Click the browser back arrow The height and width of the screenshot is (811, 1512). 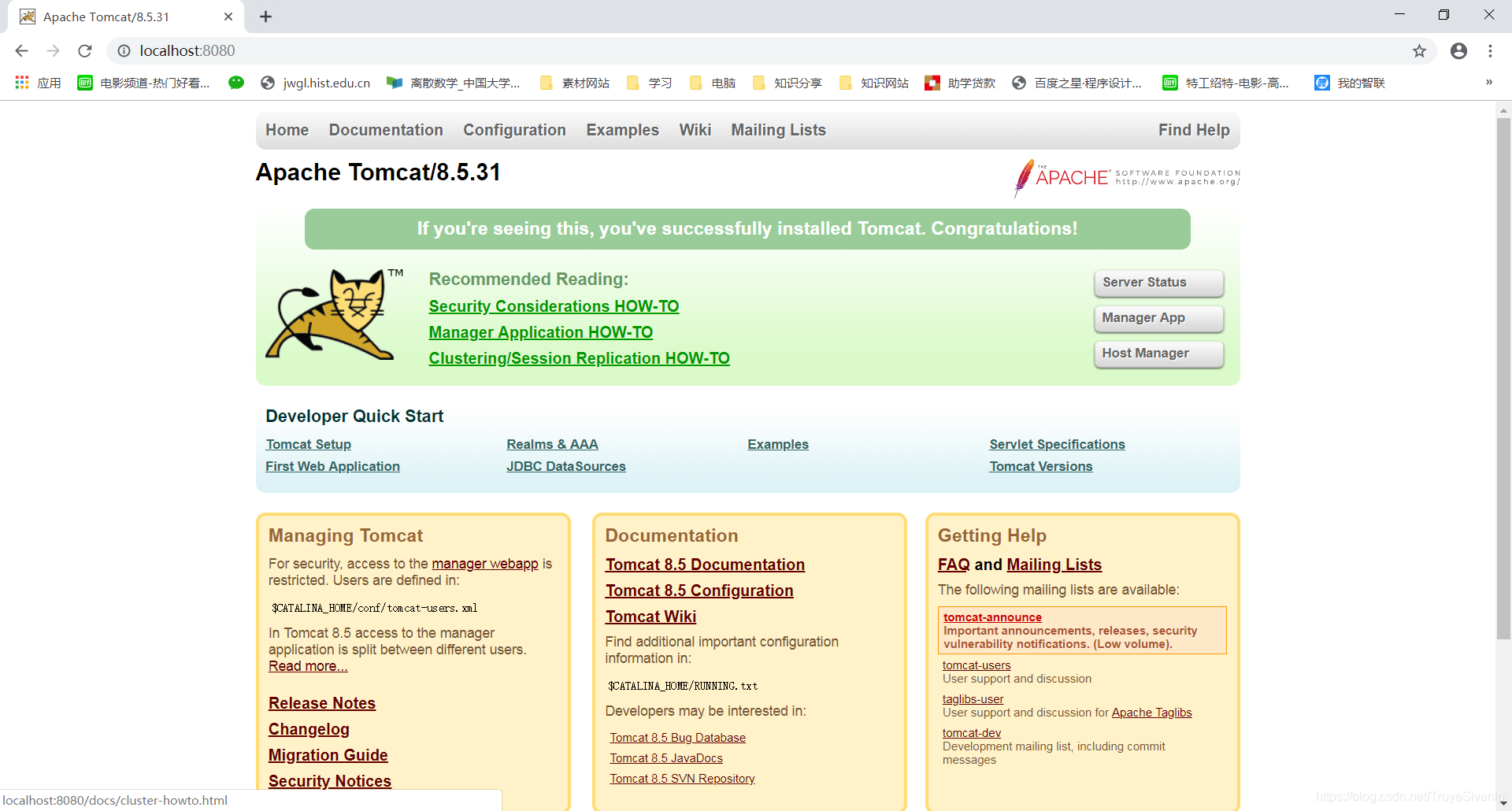tap(21, 51)
